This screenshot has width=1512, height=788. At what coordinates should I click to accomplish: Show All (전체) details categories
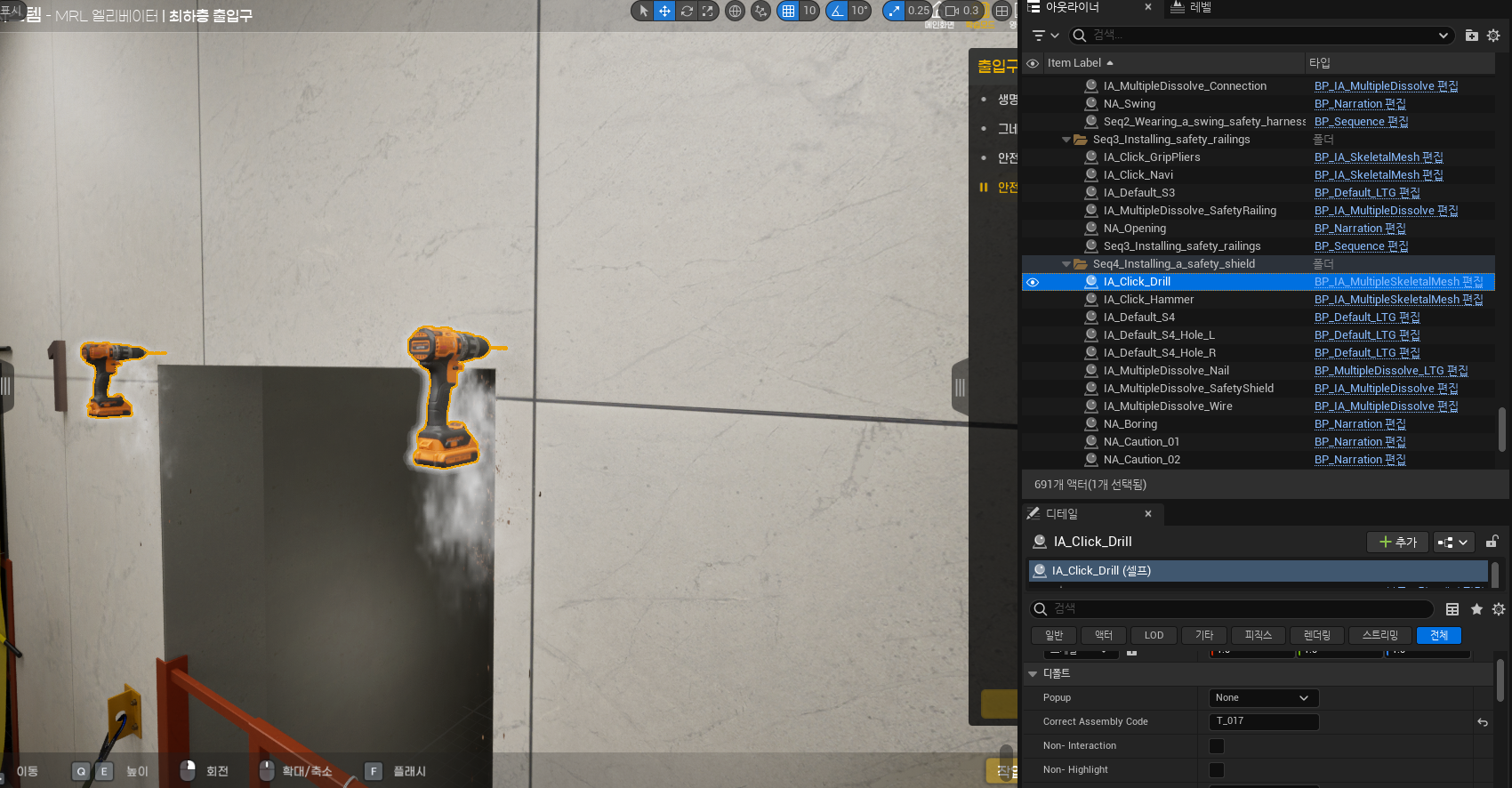coord(1439,635)
